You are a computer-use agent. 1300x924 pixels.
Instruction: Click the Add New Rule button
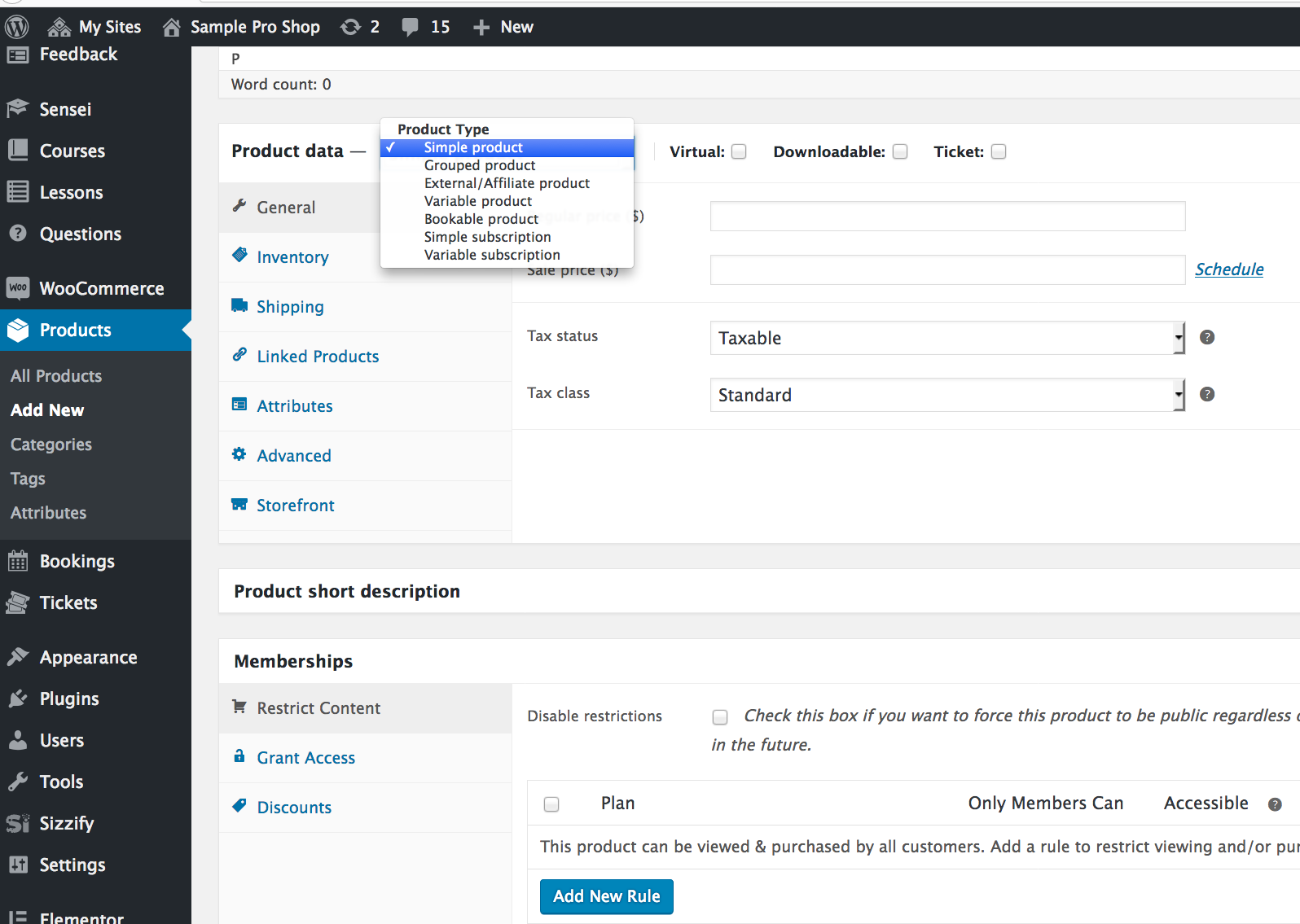click(x=607, y=896)
